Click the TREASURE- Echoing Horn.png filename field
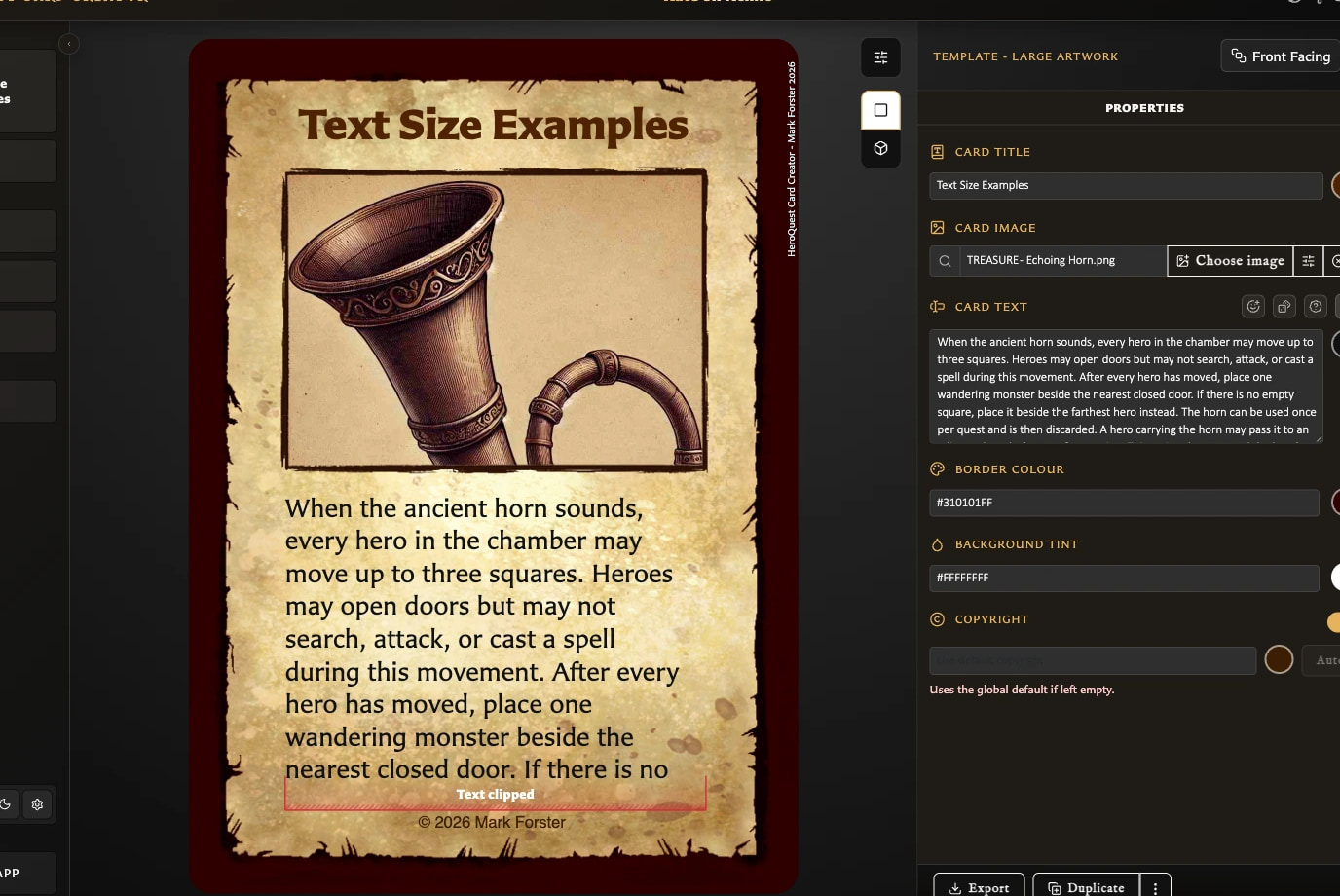The width and height of the screenshot is (1340, 896). coord(1062,261)
